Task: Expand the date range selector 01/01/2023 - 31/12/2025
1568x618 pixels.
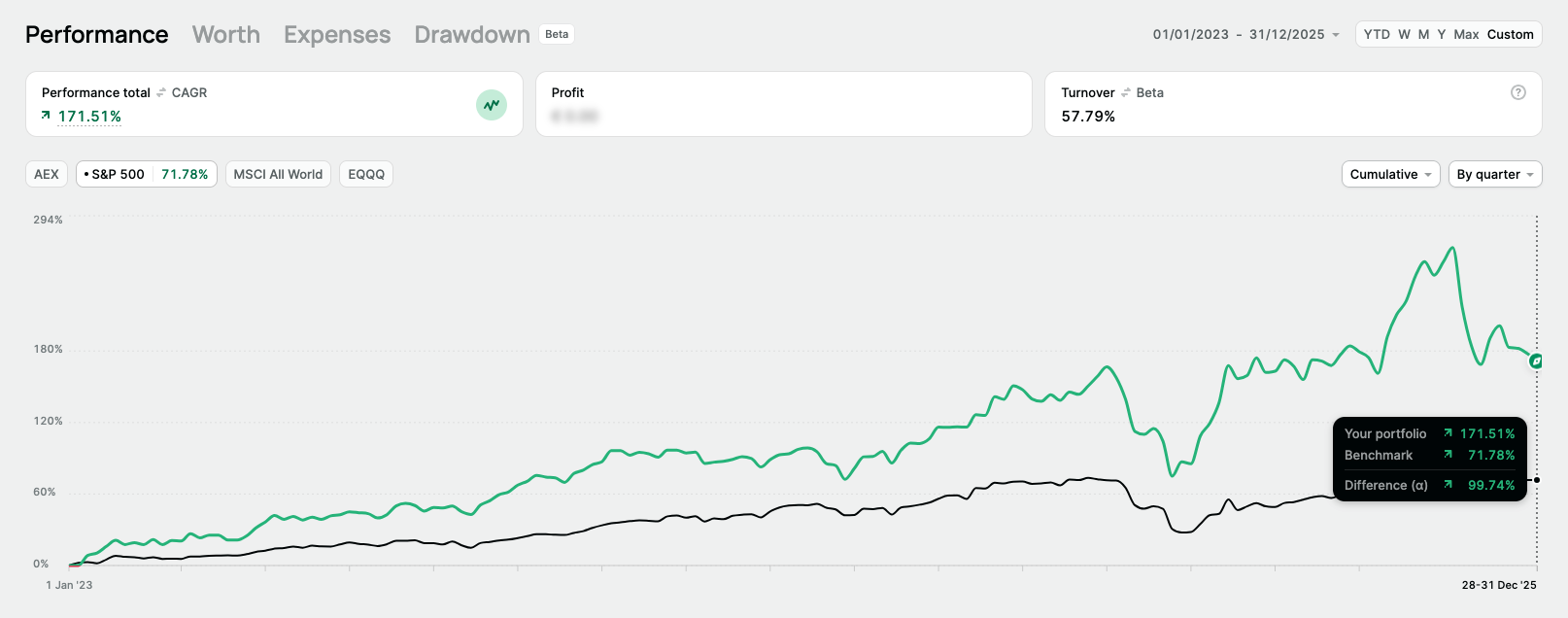Action: [1245, 34]
